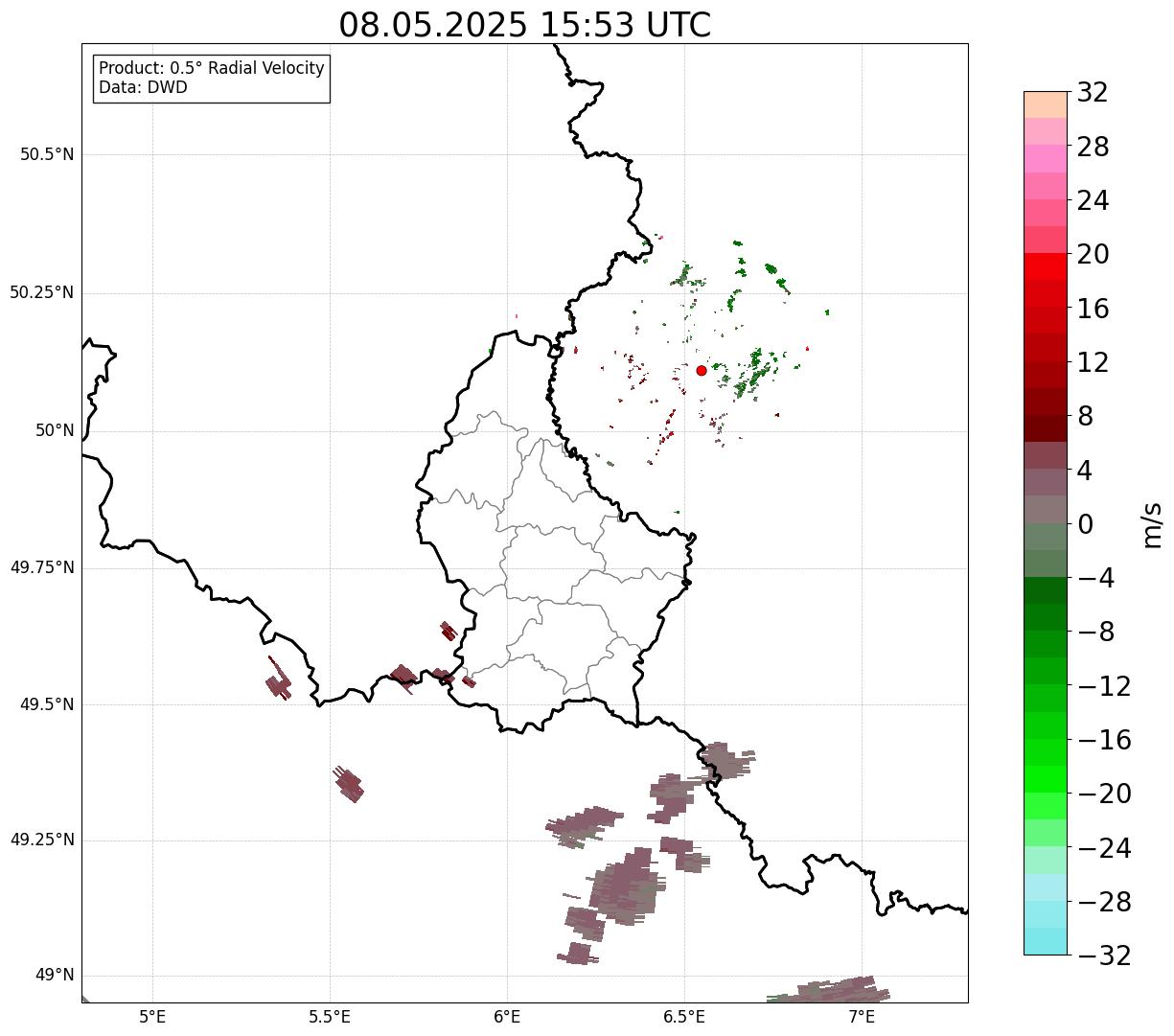Viewport: 1174px width, 1036px height.
Task: Pick the cyan swatch at bottom of colorbar
Action: (x=1046, y=941)
